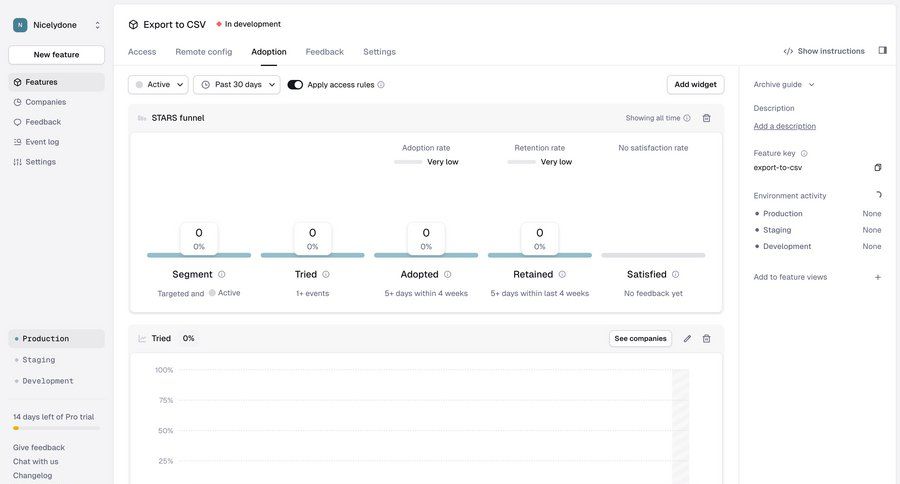This screenshot has width=900, height=484.
Task: Switch to the Remote config tab
Action: [x=203, y=52]
